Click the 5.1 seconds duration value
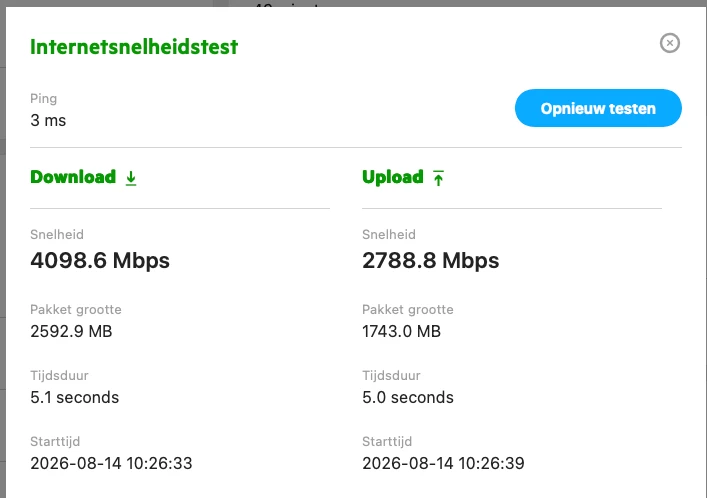707x498 pixels. 75,397
